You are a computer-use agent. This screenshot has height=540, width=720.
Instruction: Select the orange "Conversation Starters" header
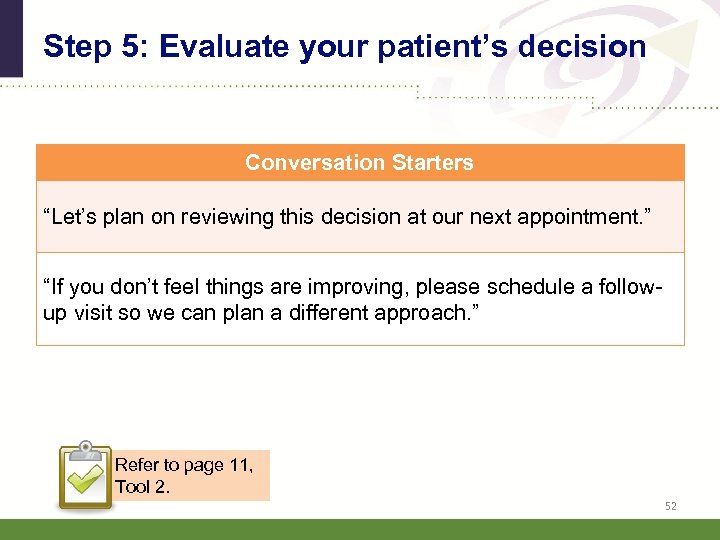[x=360, y=162]
